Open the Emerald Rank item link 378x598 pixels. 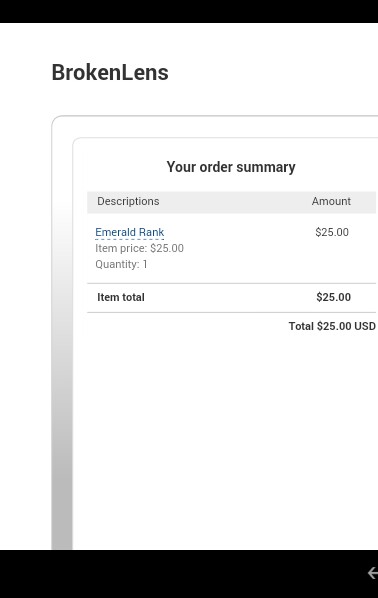click(130, 232)
